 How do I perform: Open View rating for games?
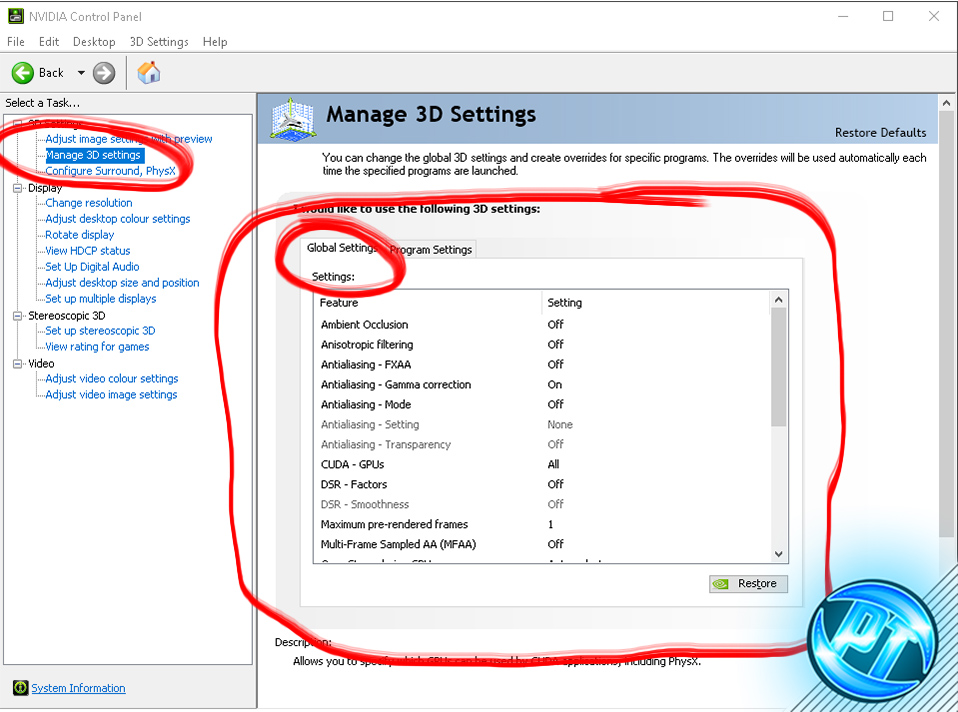point(97,347)
